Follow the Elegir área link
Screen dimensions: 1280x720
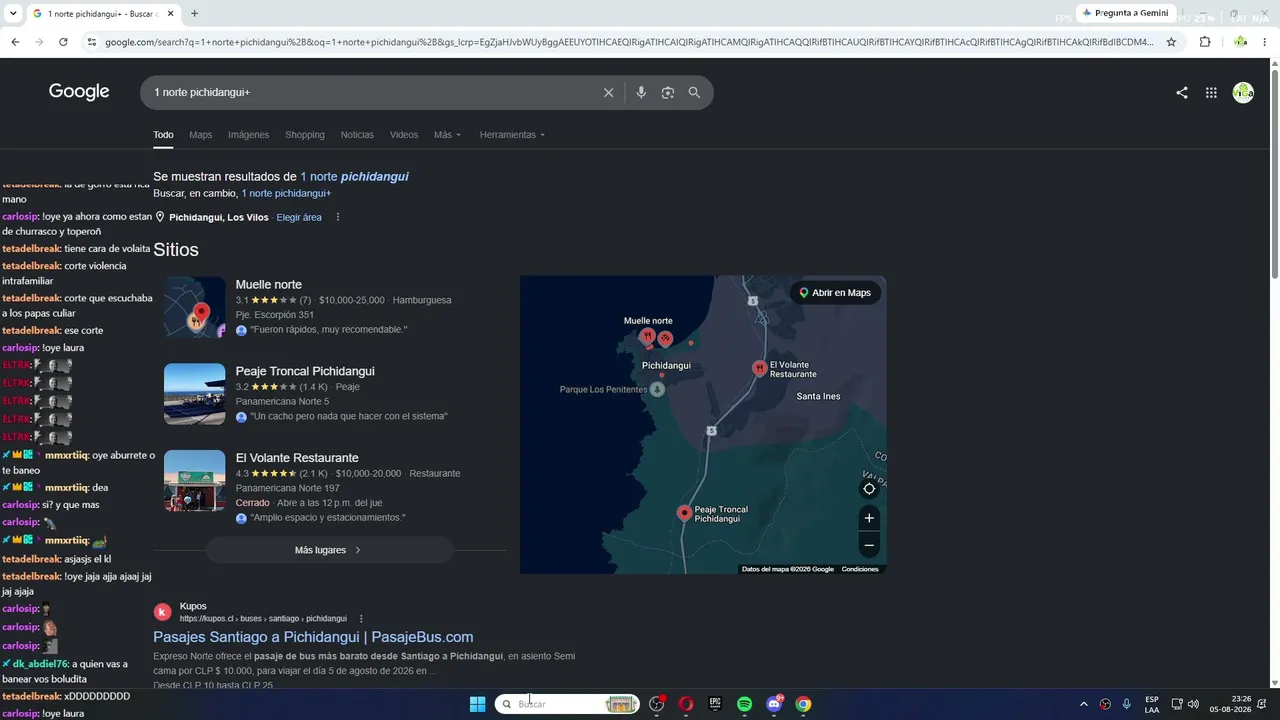pos(299,217)
